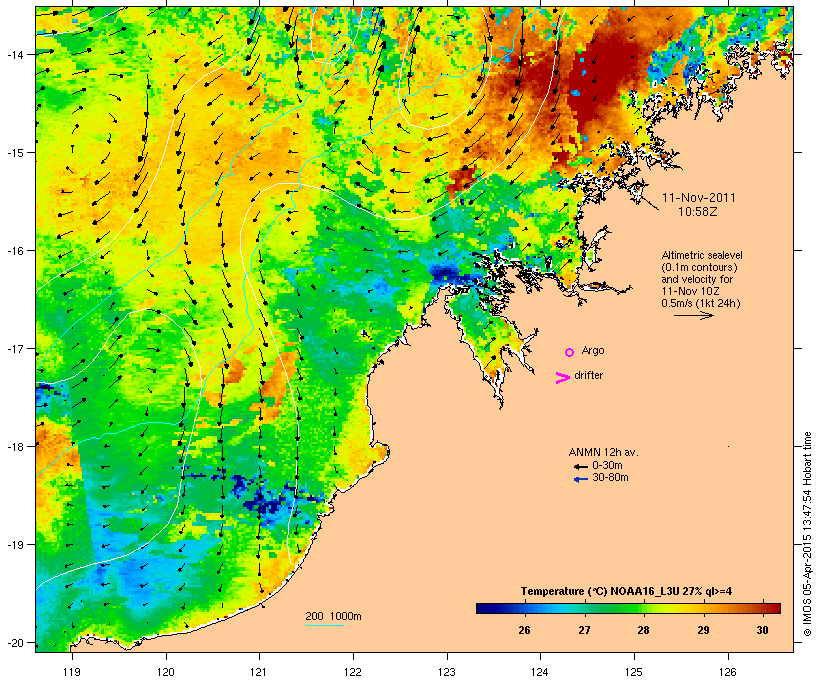Click the -20 latitude axis label
This screenshot has width=820, height=680.
click(x=14, y=642)
